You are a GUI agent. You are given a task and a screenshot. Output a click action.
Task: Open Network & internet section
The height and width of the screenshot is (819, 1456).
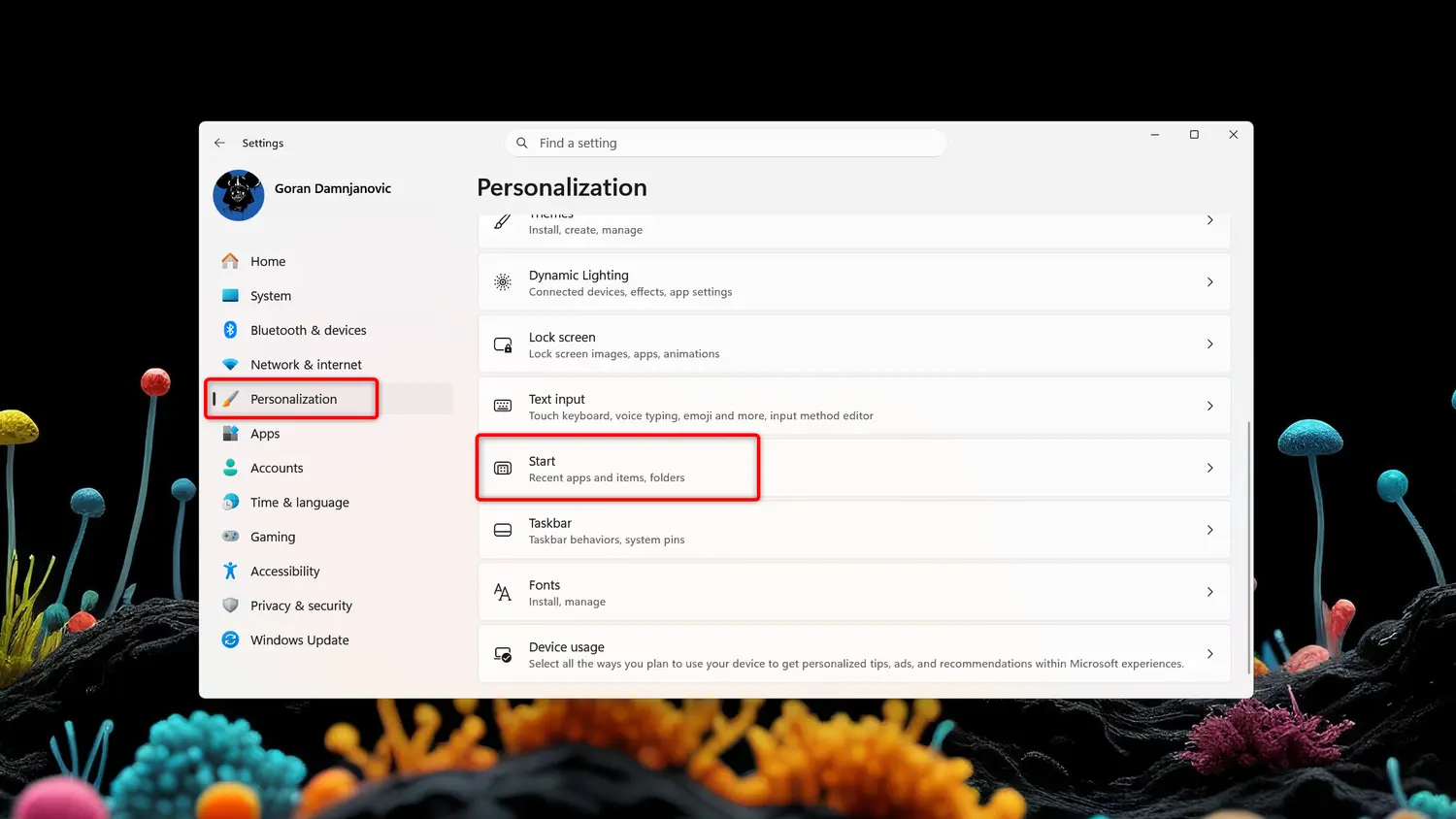(332, 365)
